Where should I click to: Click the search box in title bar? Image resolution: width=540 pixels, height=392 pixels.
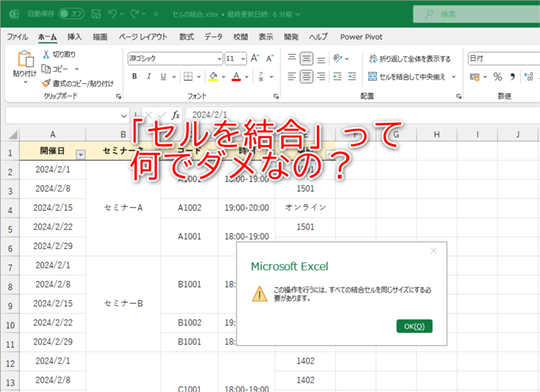click(477, 14)
